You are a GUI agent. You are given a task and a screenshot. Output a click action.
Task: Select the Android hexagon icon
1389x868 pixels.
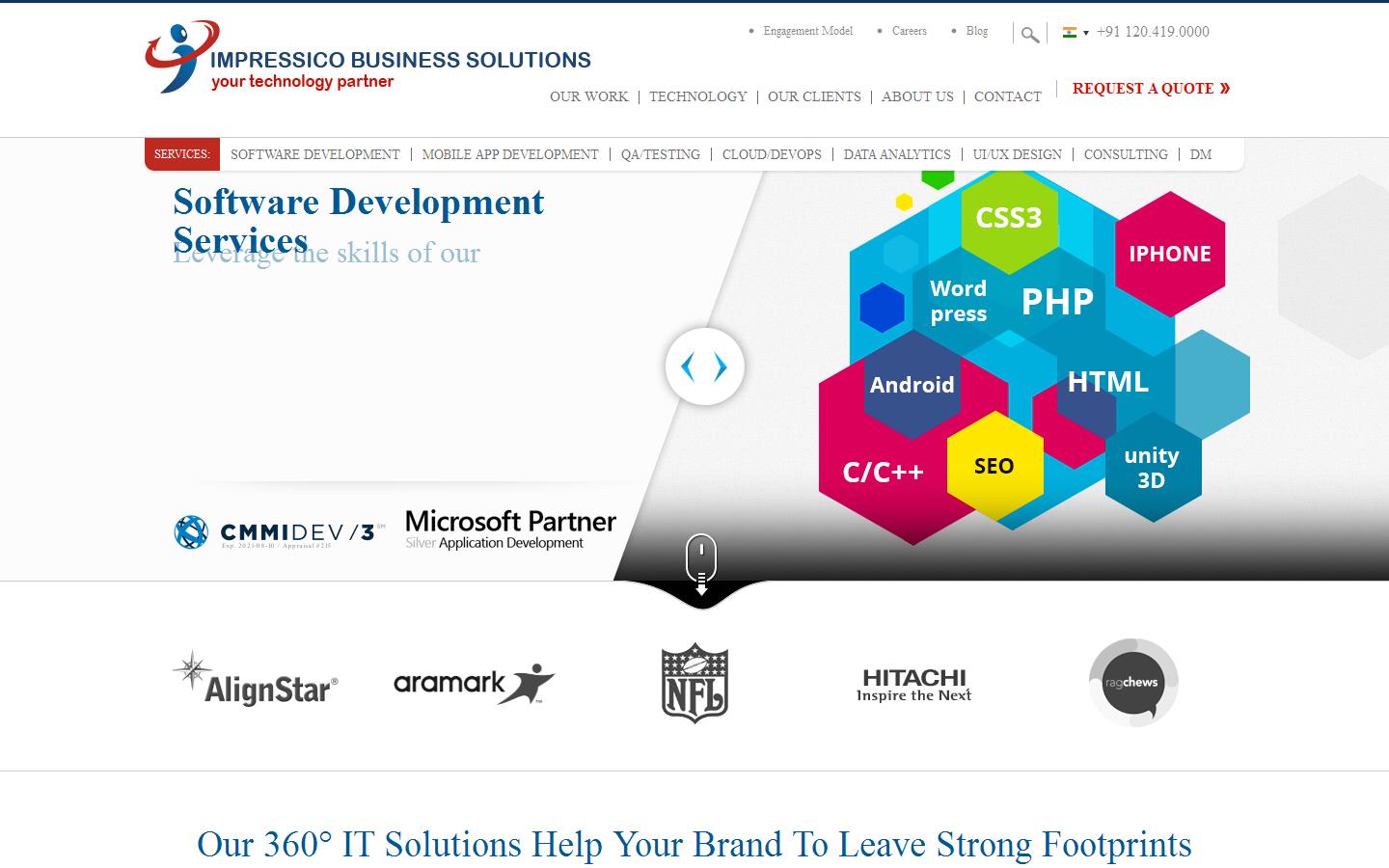click(x=912, y=385)
